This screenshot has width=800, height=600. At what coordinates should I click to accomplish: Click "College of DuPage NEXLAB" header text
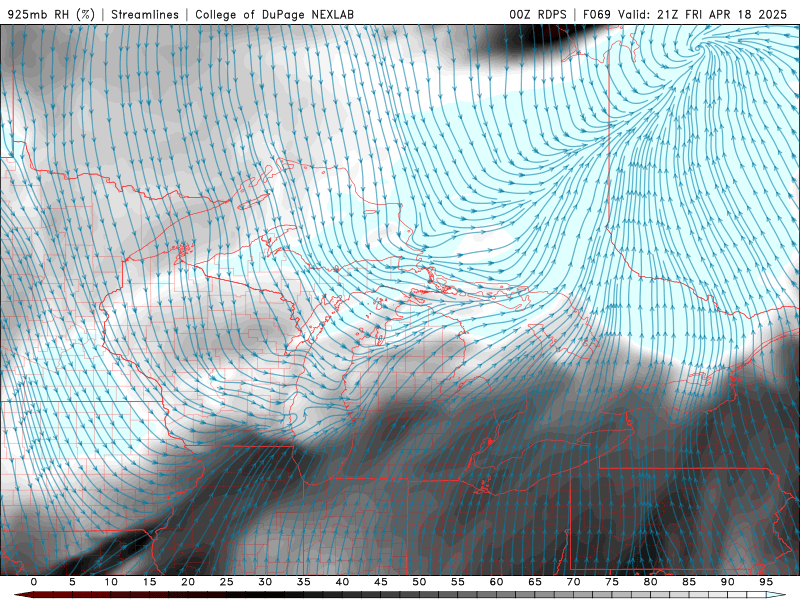point(274,14)
